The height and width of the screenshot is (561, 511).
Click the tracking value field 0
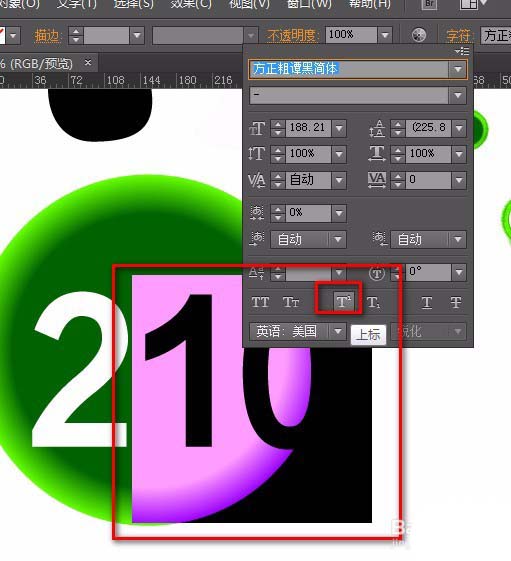tap(428, 180)
